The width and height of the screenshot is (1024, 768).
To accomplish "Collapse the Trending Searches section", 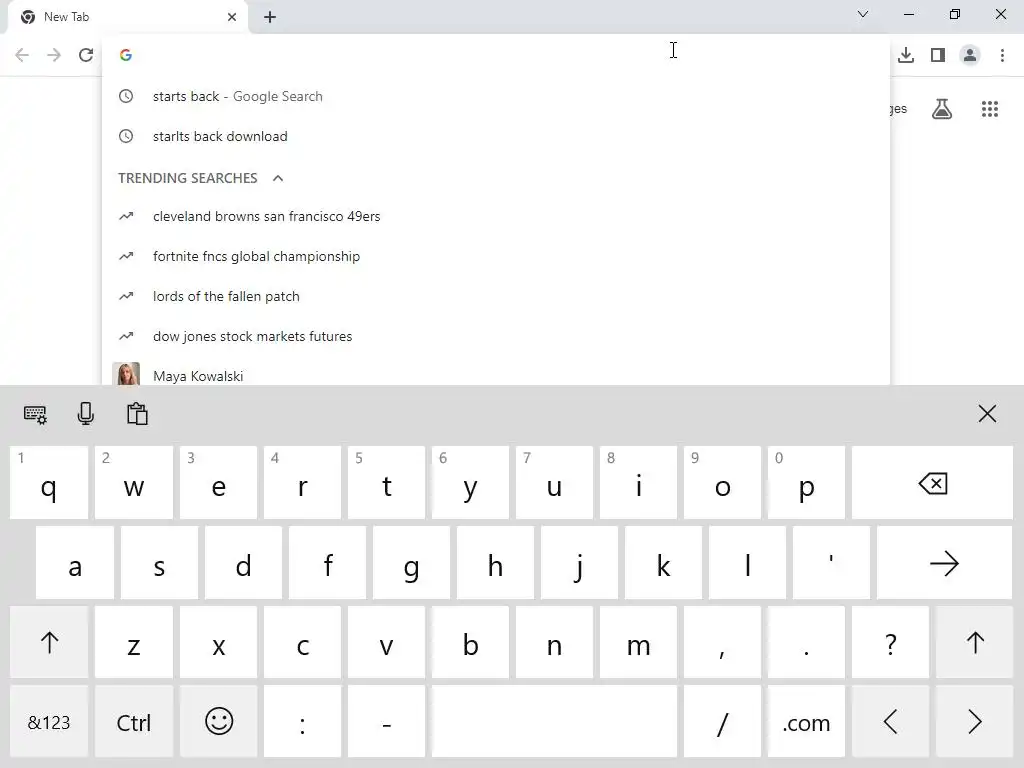I will point(278,178).
